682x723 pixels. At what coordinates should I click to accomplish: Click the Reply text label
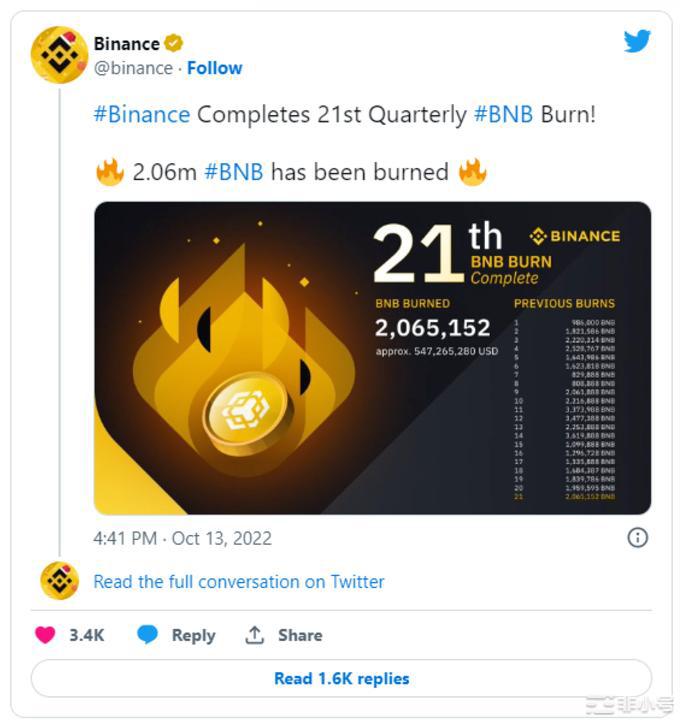(193, 635)
